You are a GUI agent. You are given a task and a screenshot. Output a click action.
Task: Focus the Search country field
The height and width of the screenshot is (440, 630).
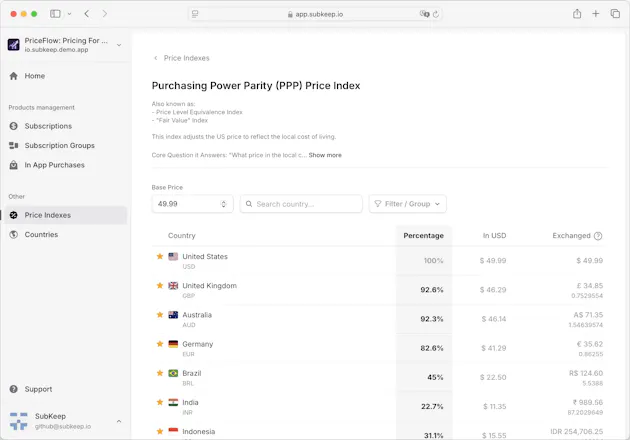[x=301, y=204]
